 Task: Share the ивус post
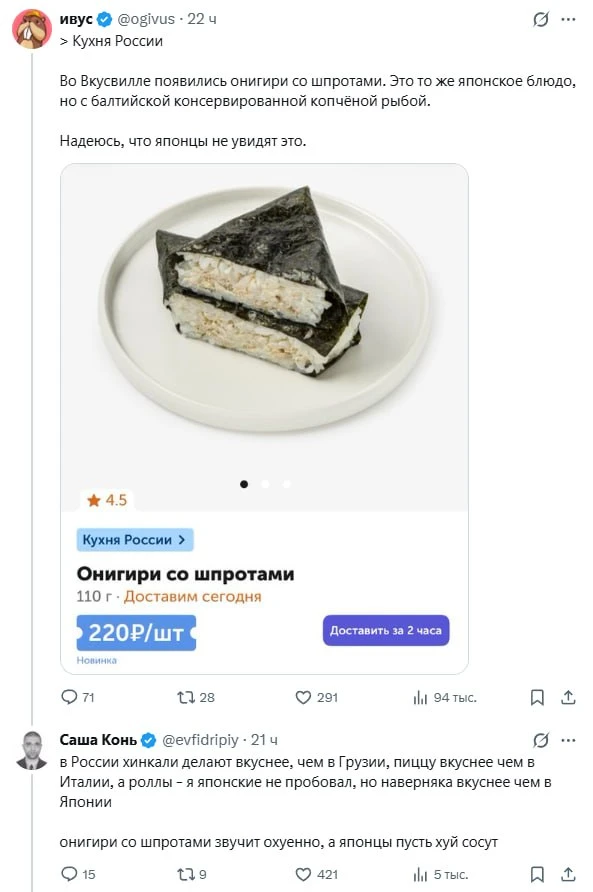pyautogui.click(x=569, y=697)
